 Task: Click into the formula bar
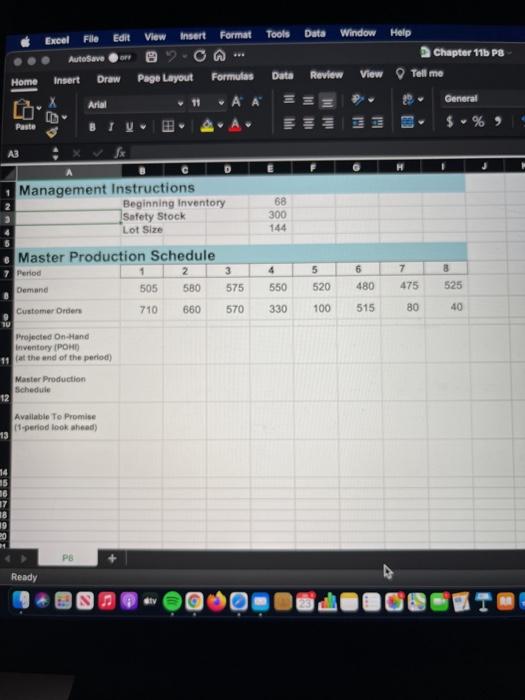pos(328,150)
